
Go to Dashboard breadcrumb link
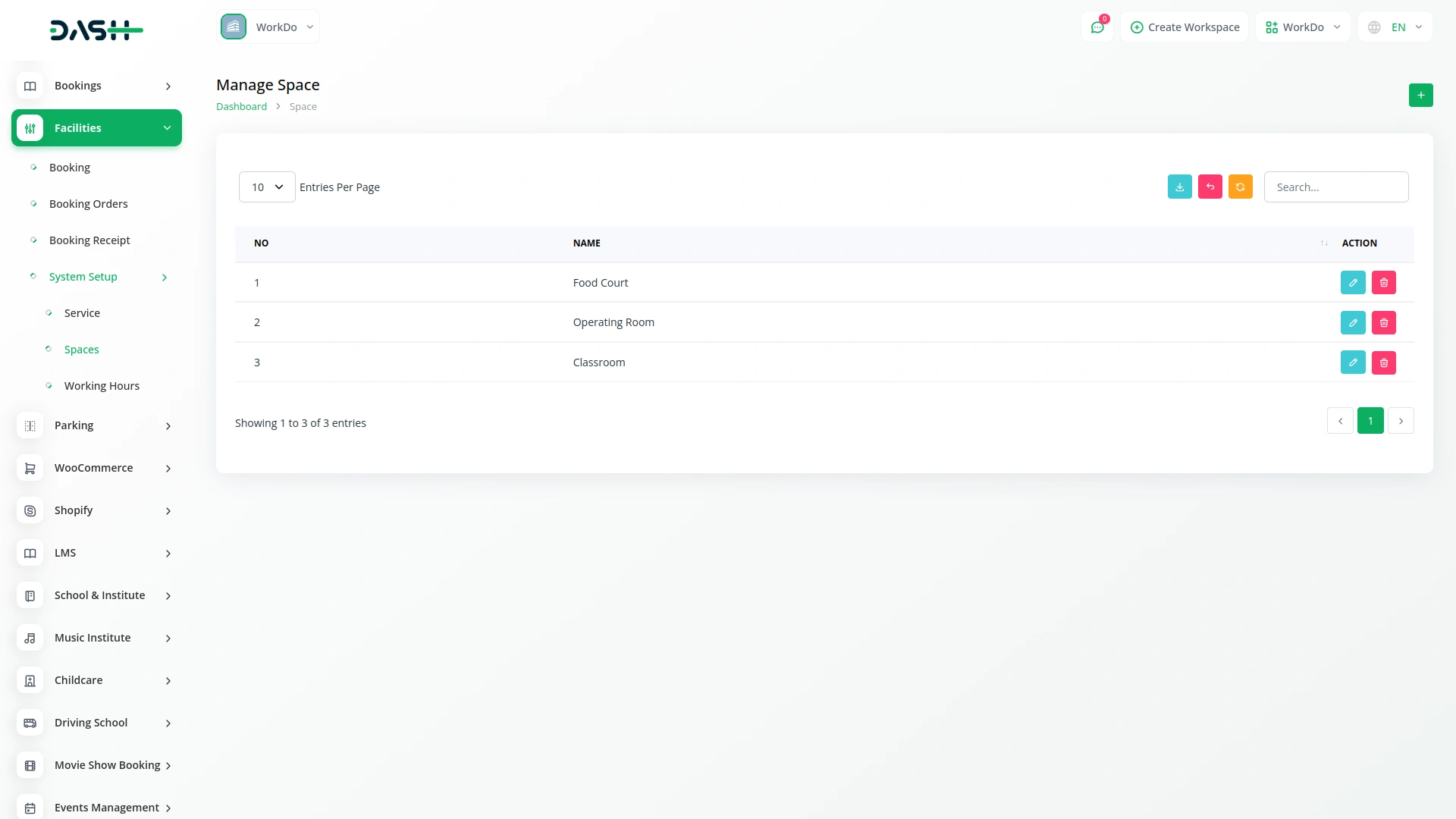pyautogui.click(x=241, y=107)
